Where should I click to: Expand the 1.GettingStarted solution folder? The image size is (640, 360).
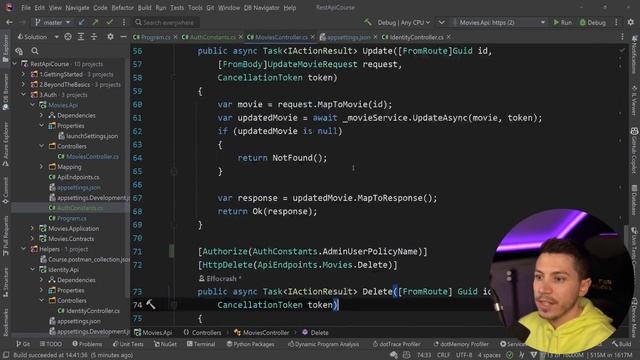click(23, 74)
